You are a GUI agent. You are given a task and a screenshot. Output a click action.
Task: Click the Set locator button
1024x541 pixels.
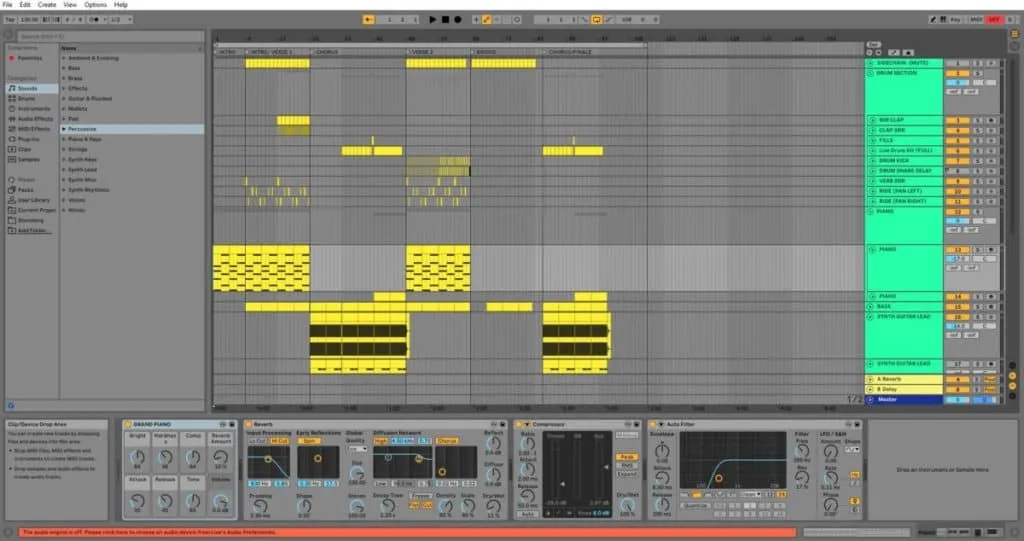873,44
